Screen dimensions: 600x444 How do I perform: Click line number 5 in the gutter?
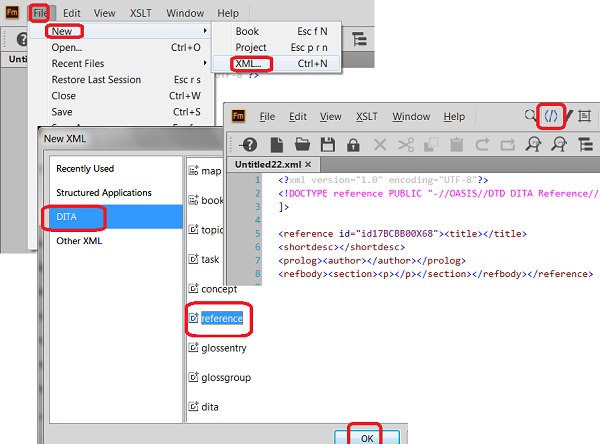pos(258,233)
